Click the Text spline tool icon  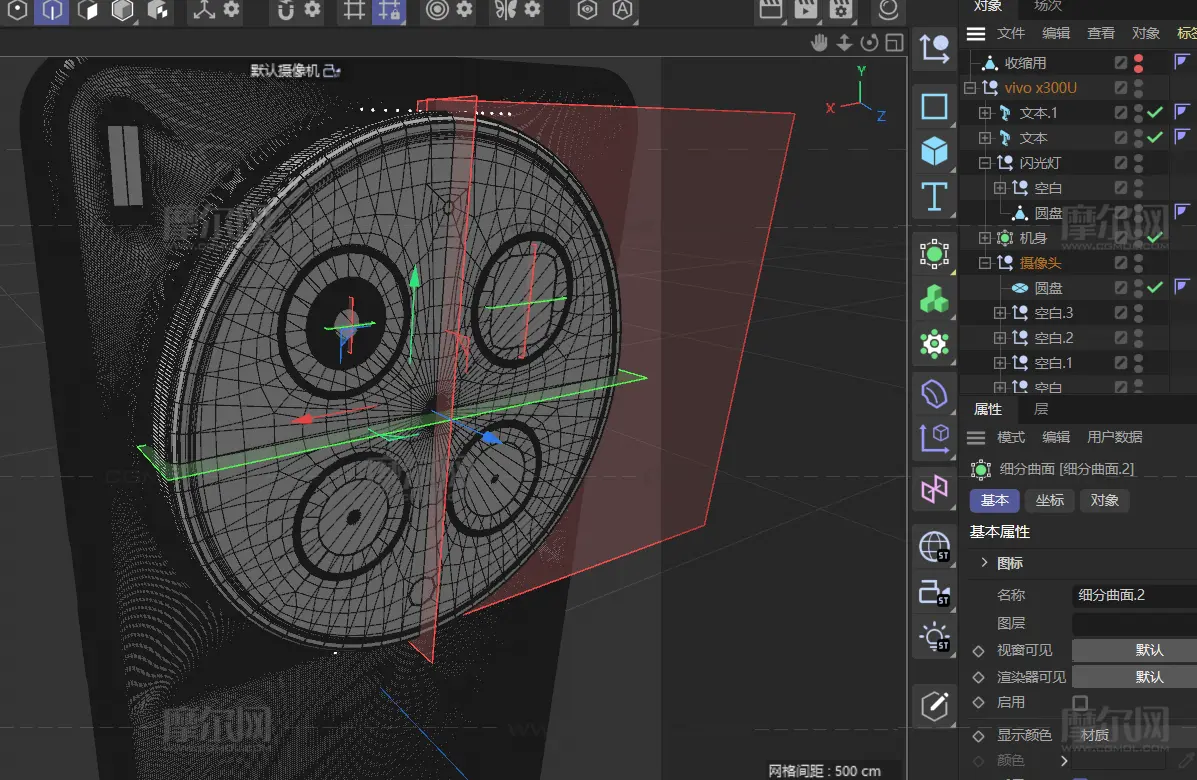point(934,197)
